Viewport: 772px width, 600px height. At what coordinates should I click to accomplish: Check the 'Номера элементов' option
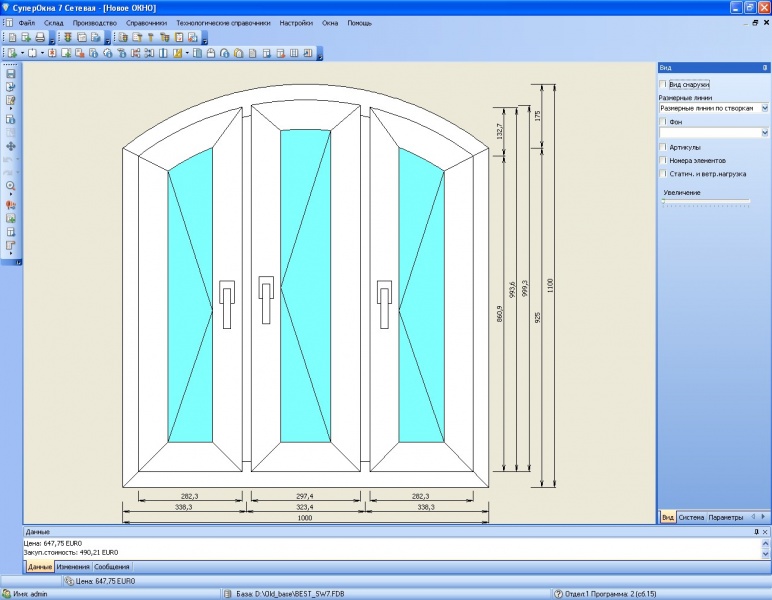(x=663, y=160)
